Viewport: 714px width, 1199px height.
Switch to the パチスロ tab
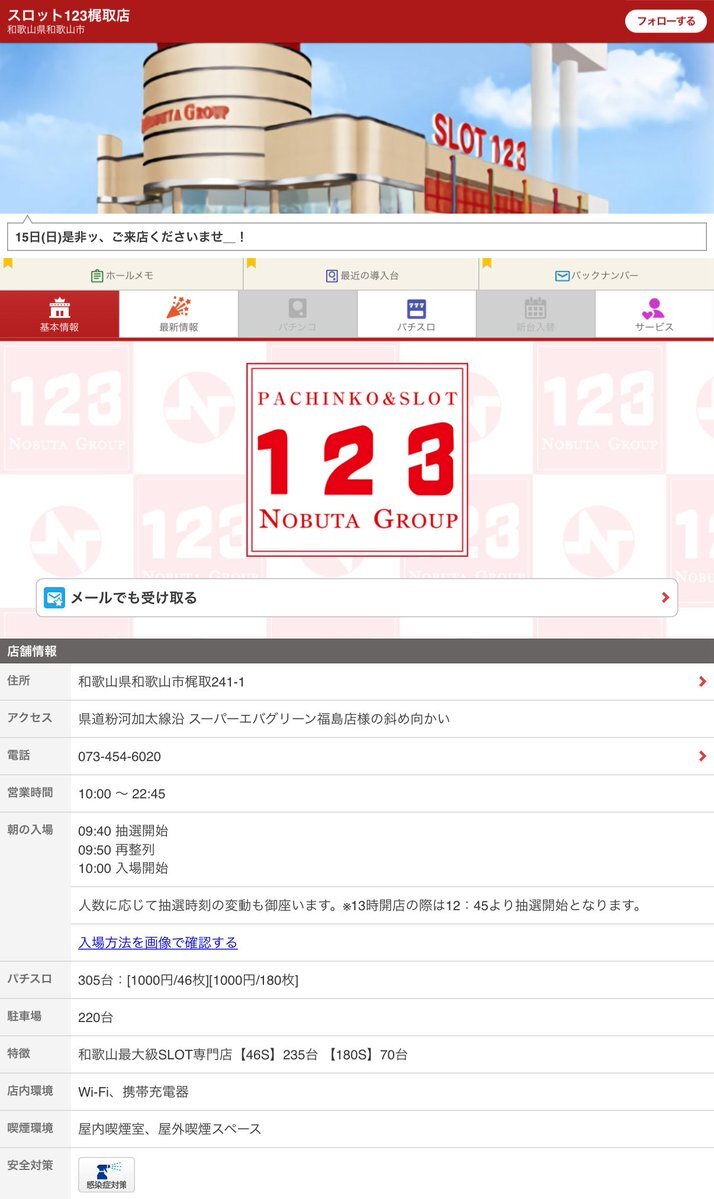point(417,314)
